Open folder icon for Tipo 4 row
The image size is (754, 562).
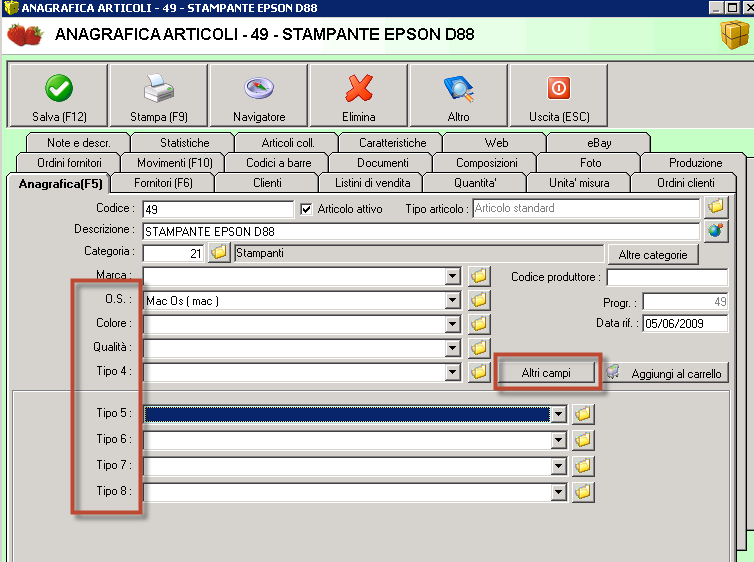click(479, 372)
